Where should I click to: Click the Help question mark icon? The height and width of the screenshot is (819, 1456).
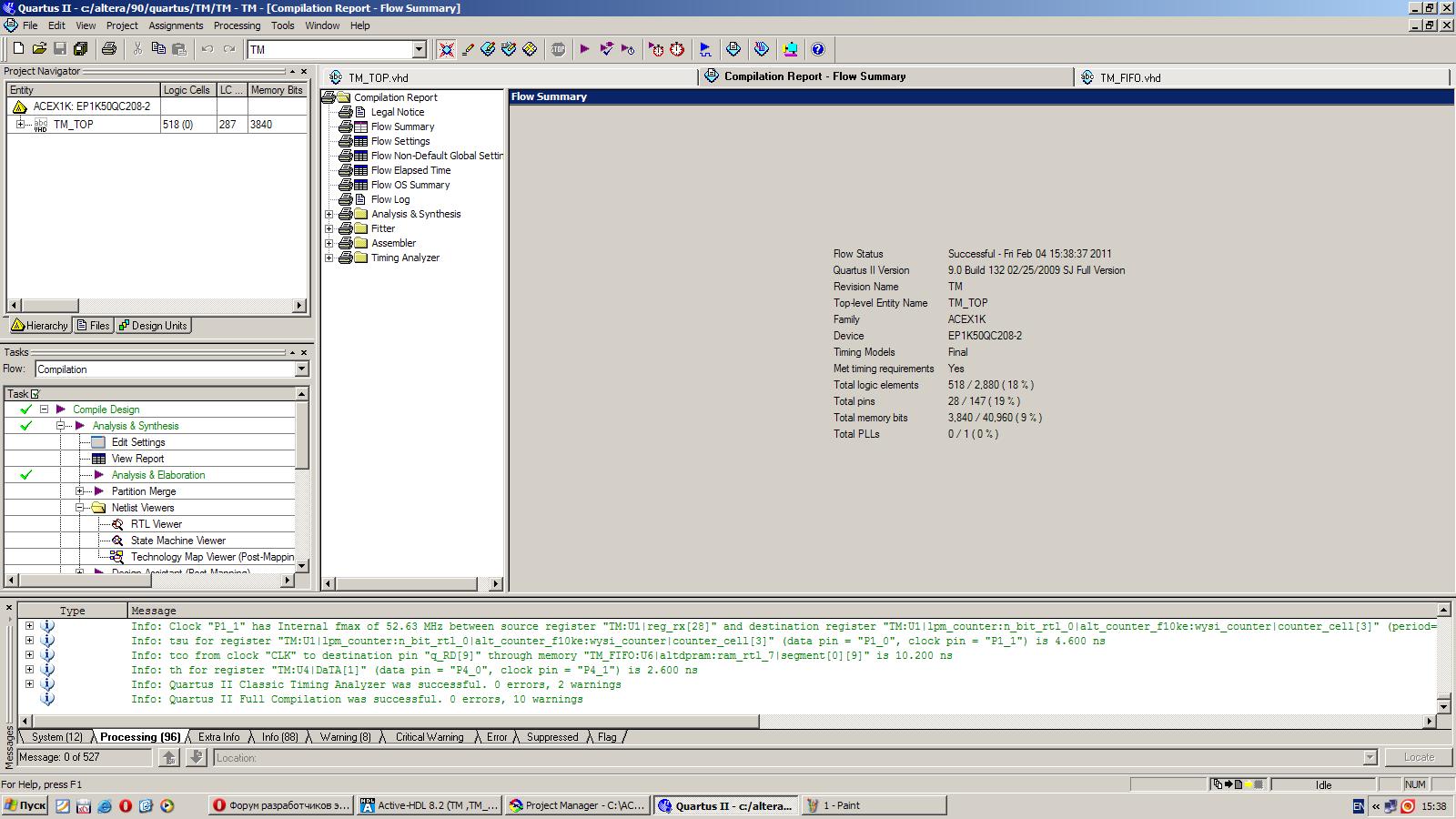coord(818,49)
